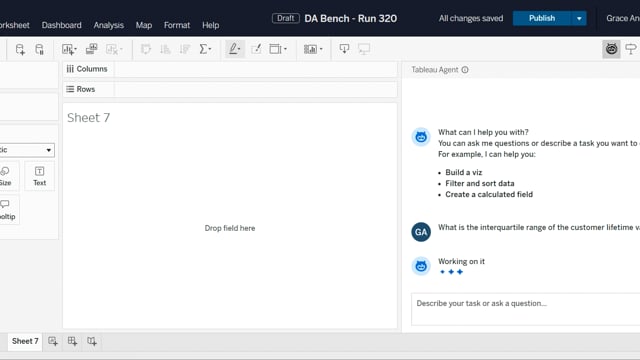Image resolution: width=640 pixels, height=360 pixels.
Task: Click the Rows shelf icon
Action: 70,89
